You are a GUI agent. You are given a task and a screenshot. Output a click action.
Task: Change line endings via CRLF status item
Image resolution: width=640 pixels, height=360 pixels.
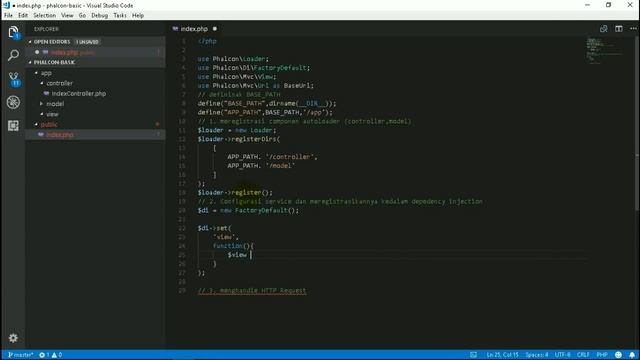(x=583, y=355)
